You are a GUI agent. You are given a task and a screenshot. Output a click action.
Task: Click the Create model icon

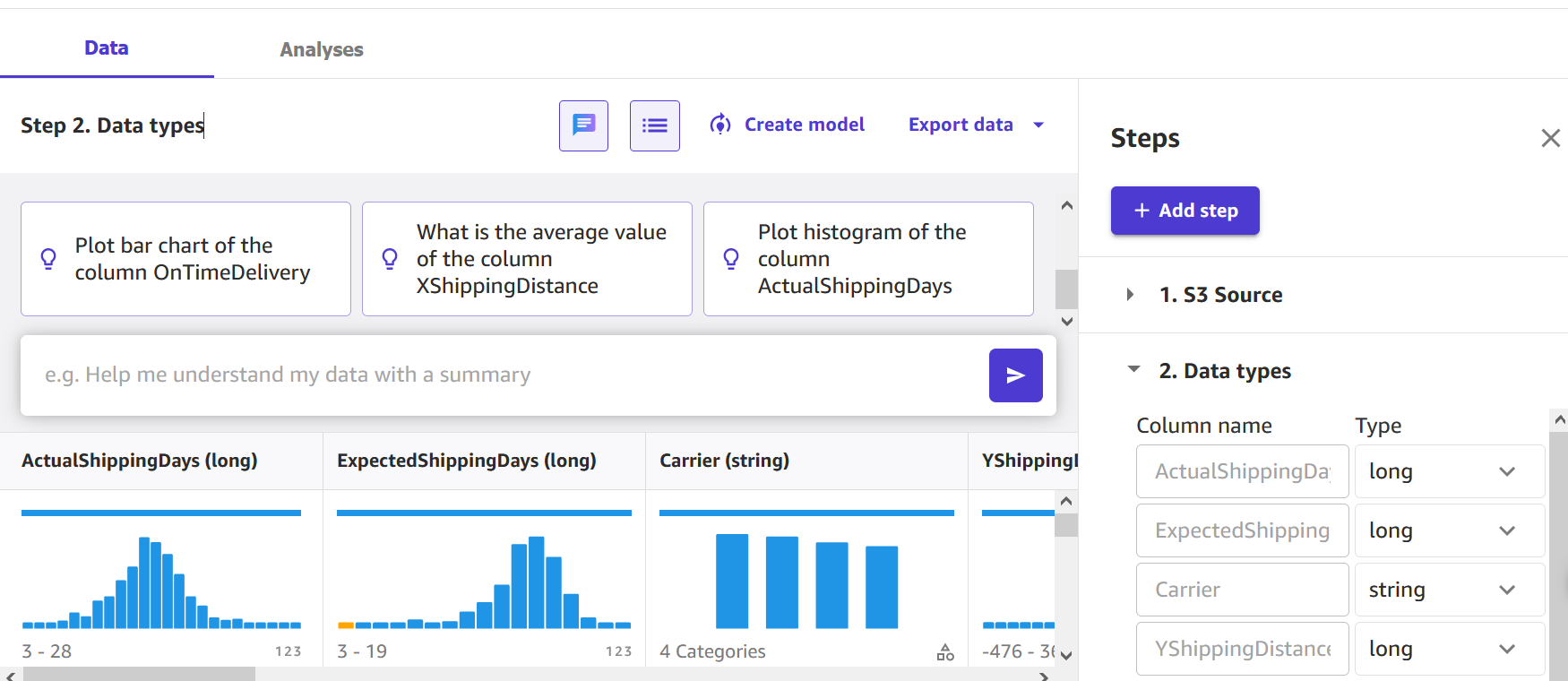tap(720, 125)
